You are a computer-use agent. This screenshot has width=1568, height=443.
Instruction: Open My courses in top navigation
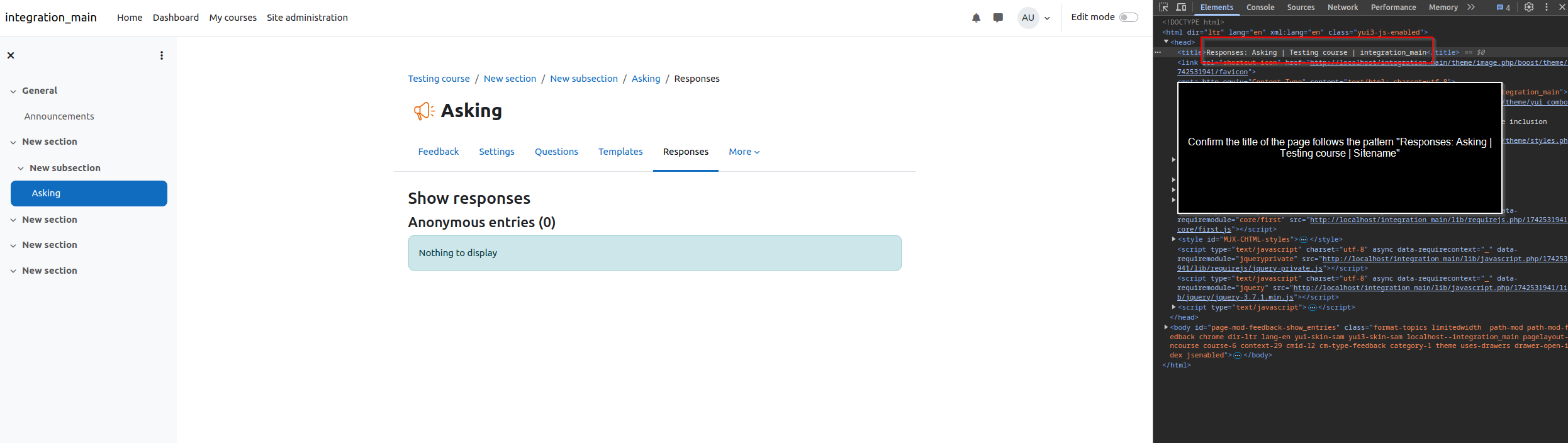[x=233, y=18]
